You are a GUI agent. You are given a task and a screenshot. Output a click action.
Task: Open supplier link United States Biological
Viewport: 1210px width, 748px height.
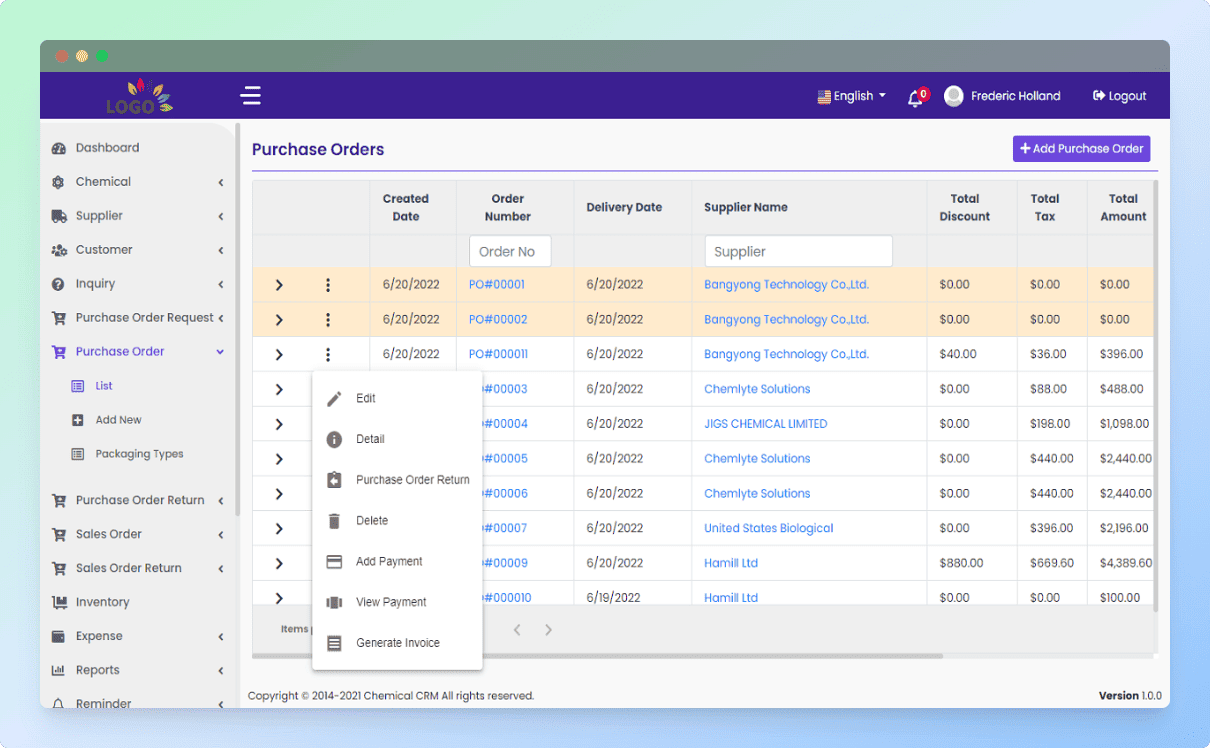769,528
